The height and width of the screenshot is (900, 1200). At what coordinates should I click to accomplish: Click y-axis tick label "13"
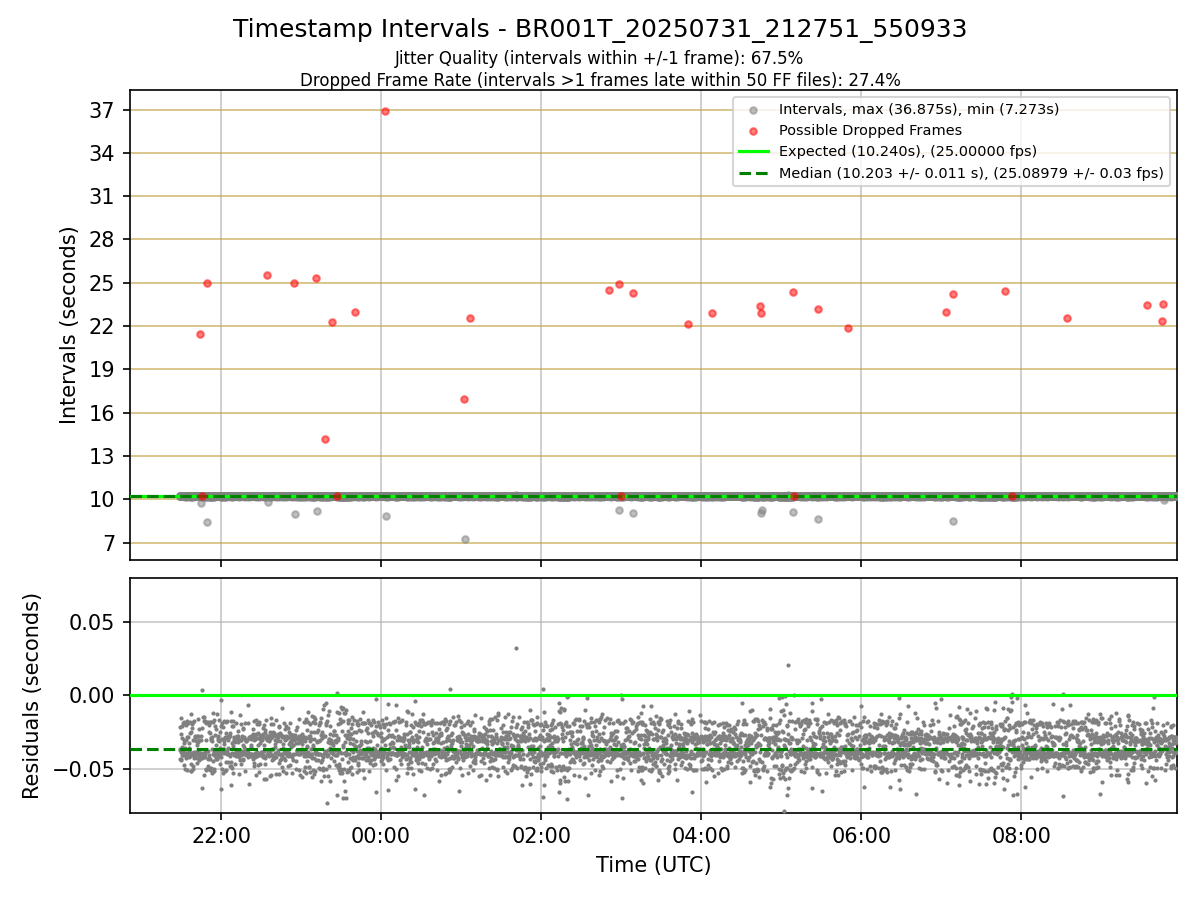(103, 456)
